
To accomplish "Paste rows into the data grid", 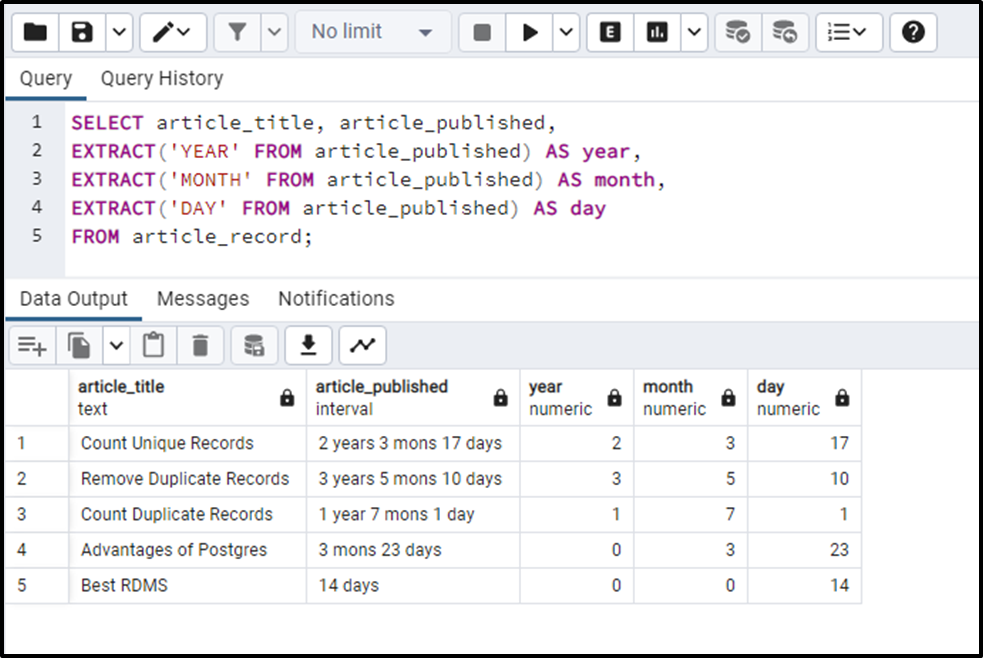I will [x=152, y=344].
